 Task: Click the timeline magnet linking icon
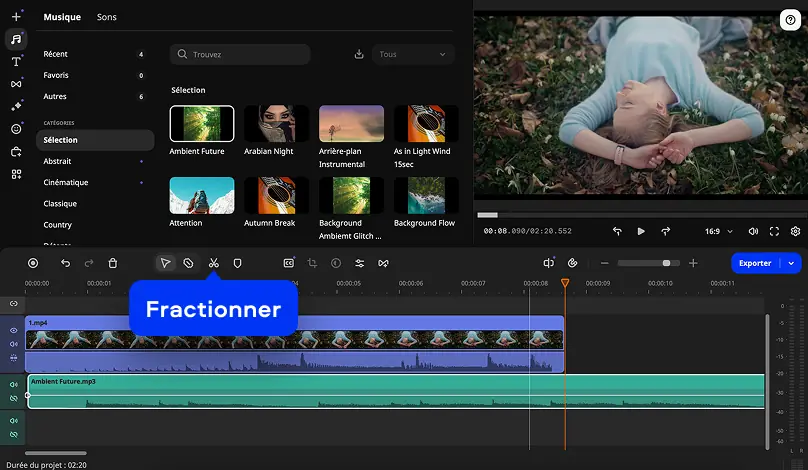(x=573, y=263)
